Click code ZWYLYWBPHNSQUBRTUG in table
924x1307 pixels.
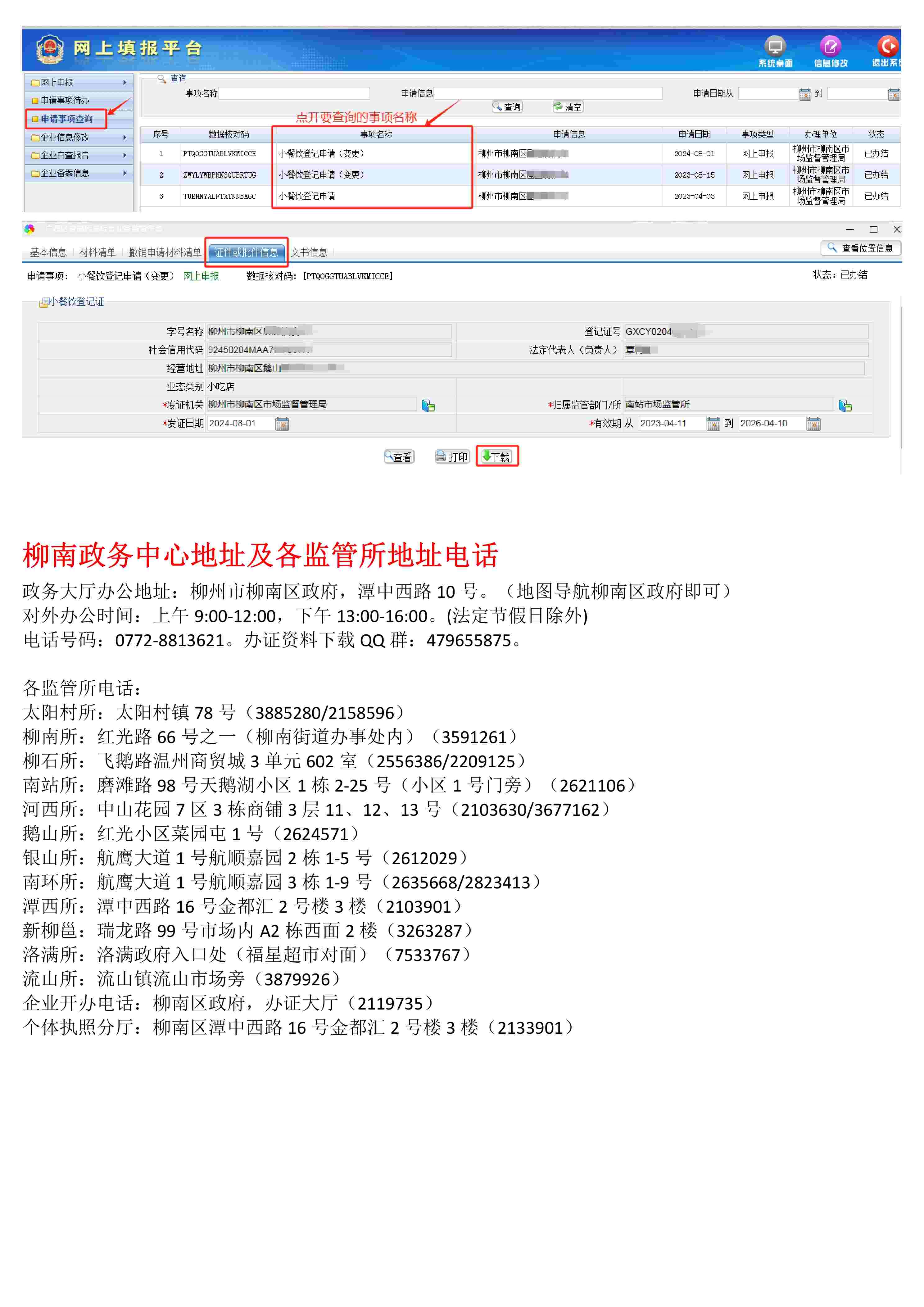pos(219,175)
